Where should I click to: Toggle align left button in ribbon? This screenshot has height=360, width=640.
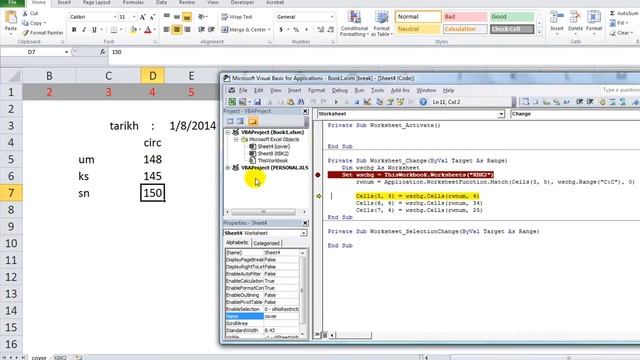point(167,30)
